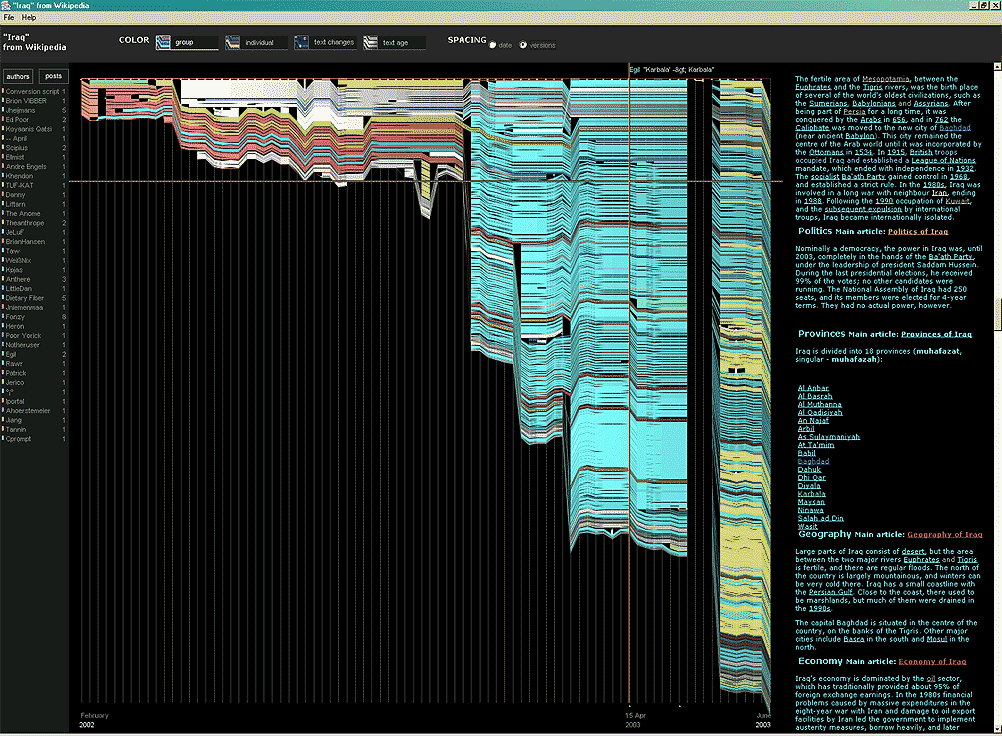The width and height of the screenshot is (1002, 736).
Task: Click the color marker beside Fonzy
Action: click(5, 315)
